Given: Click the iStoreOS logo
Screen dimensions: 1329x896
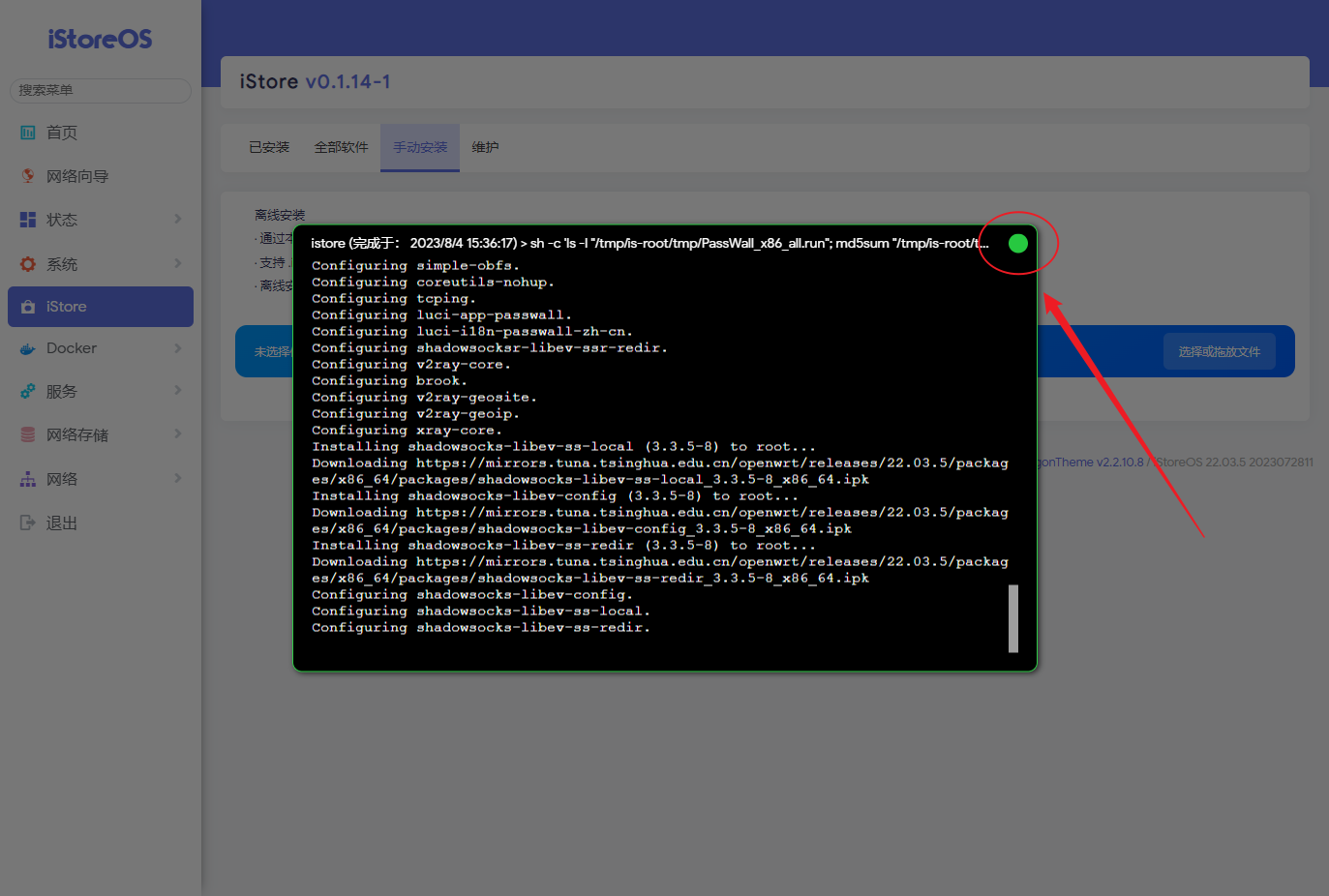Looking at the screenshot, I should click(x=100, y=39).
